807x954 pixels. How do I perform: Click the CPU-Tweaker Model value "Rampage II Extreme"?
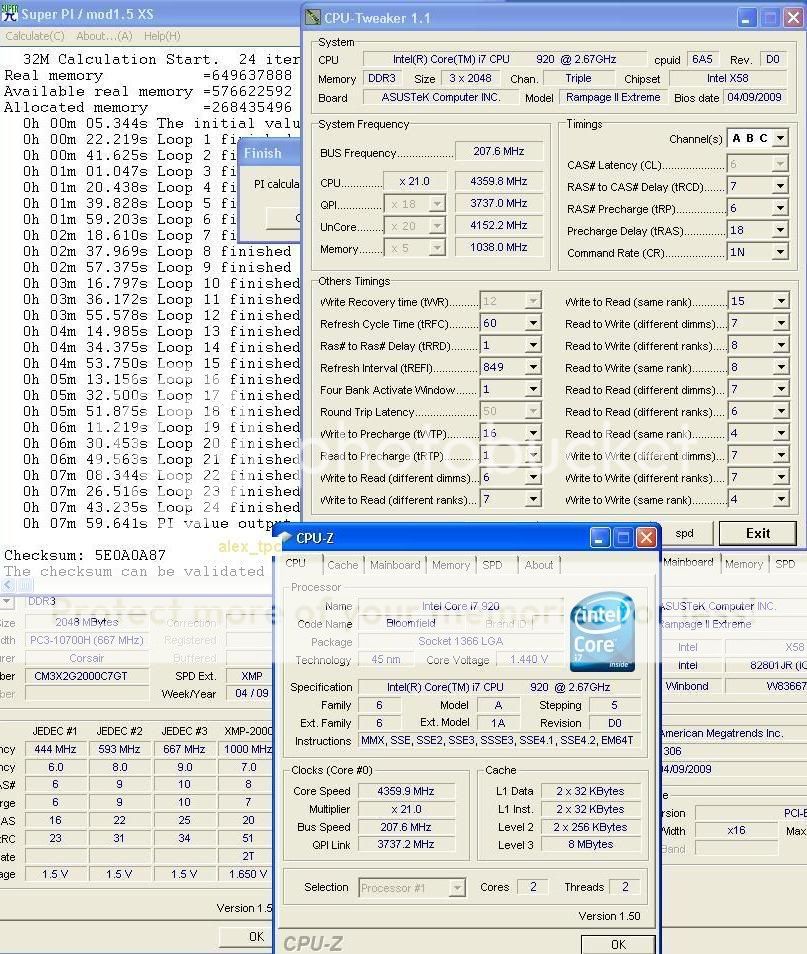click(x=613, y=97)
